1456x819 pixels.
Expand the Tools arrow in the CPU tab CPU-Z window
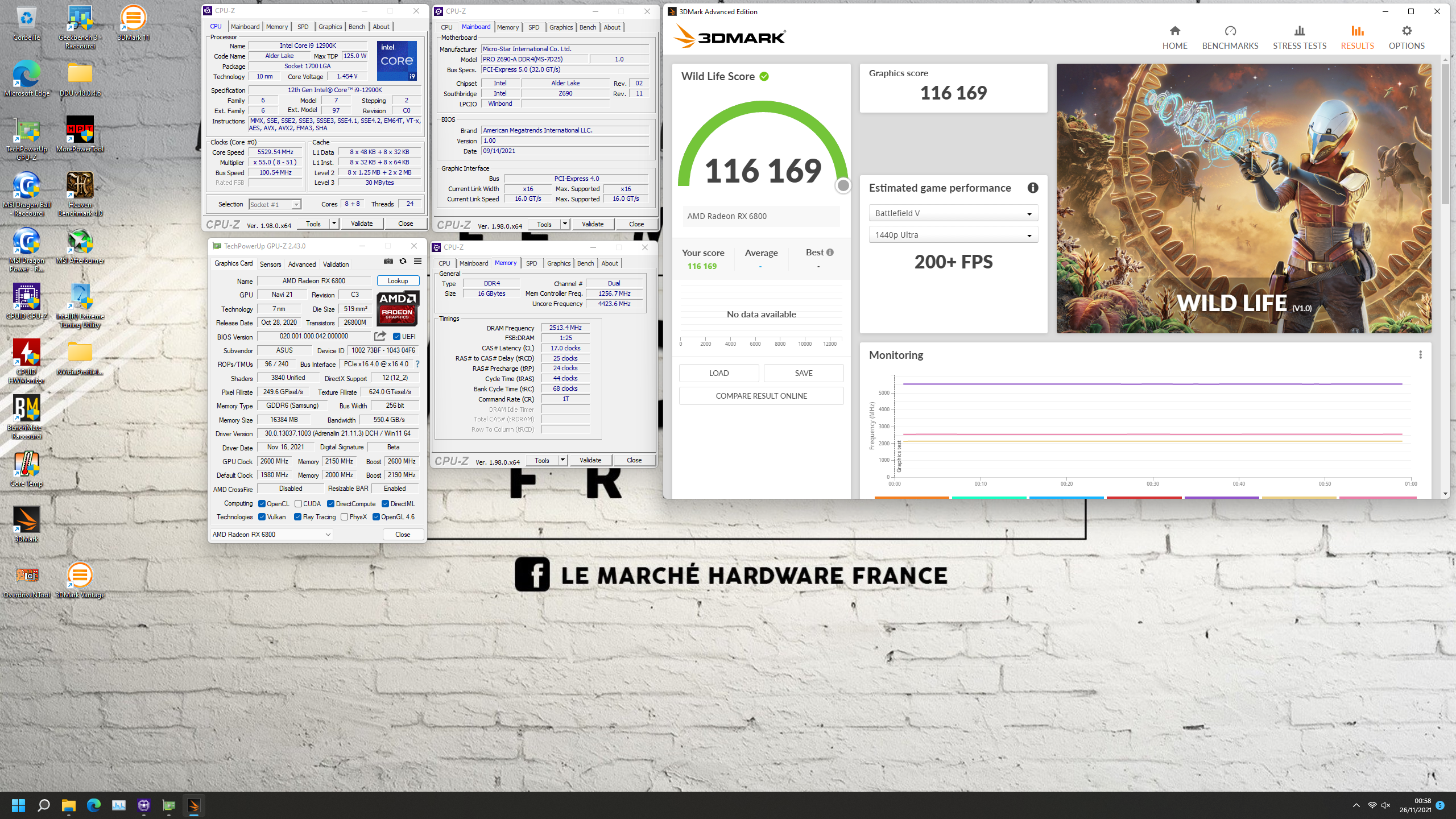[334, 224]
